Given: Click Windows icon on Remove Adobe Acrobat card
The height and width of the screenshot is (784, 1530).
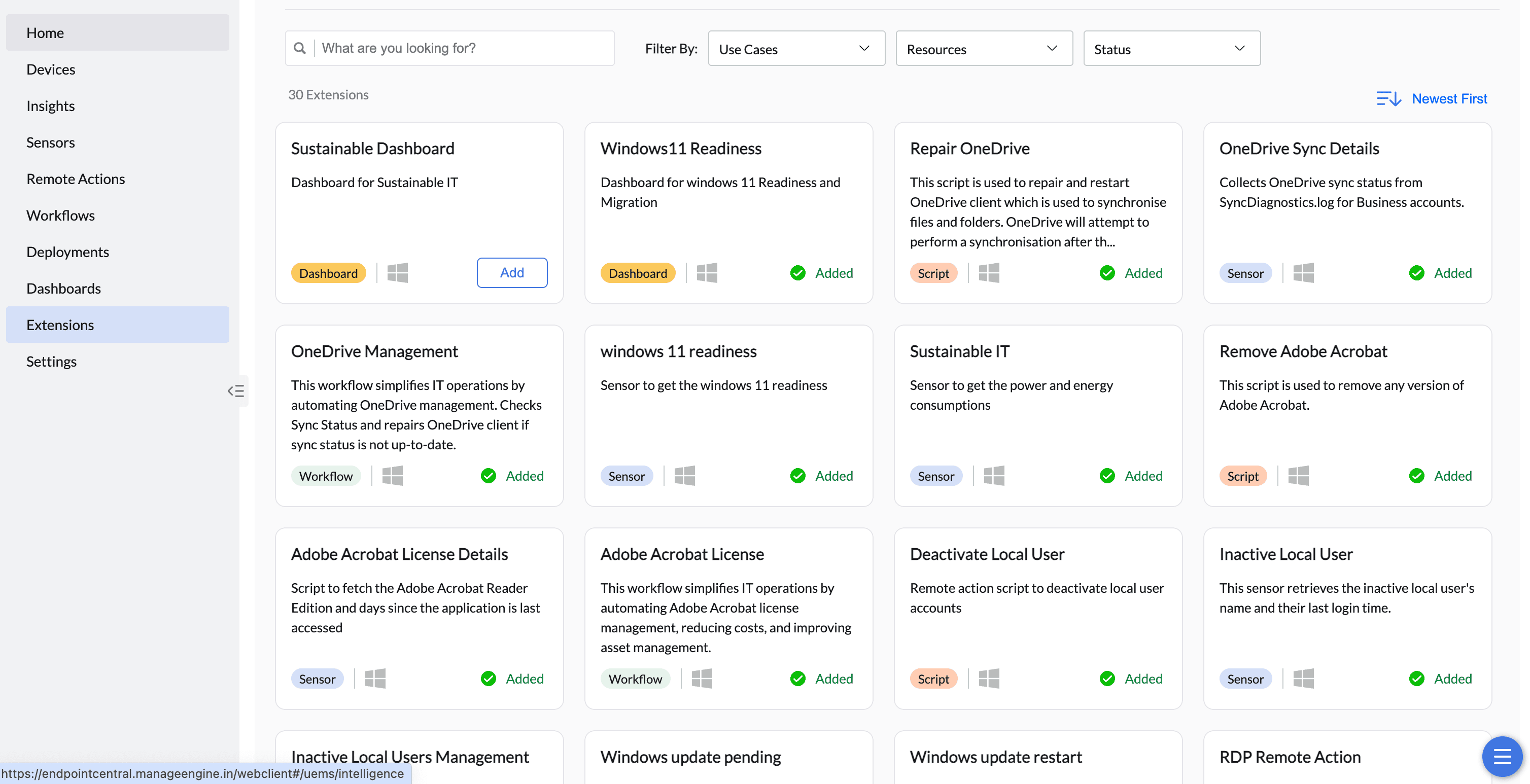Looking at the screenshot, I should [x=1298, y=476].
